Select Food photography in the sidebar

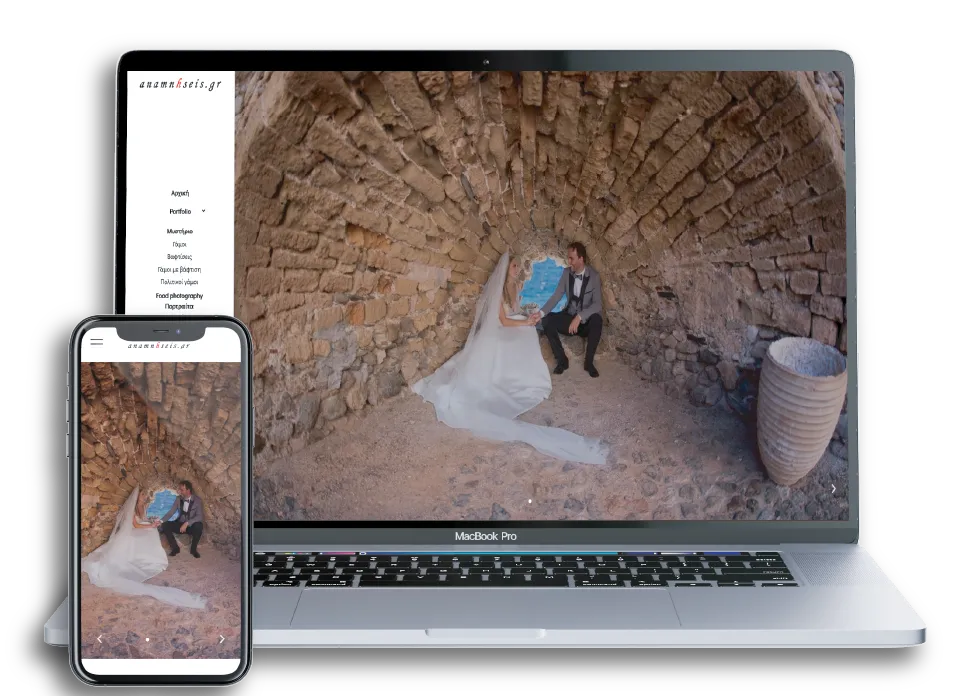point(180,296)
